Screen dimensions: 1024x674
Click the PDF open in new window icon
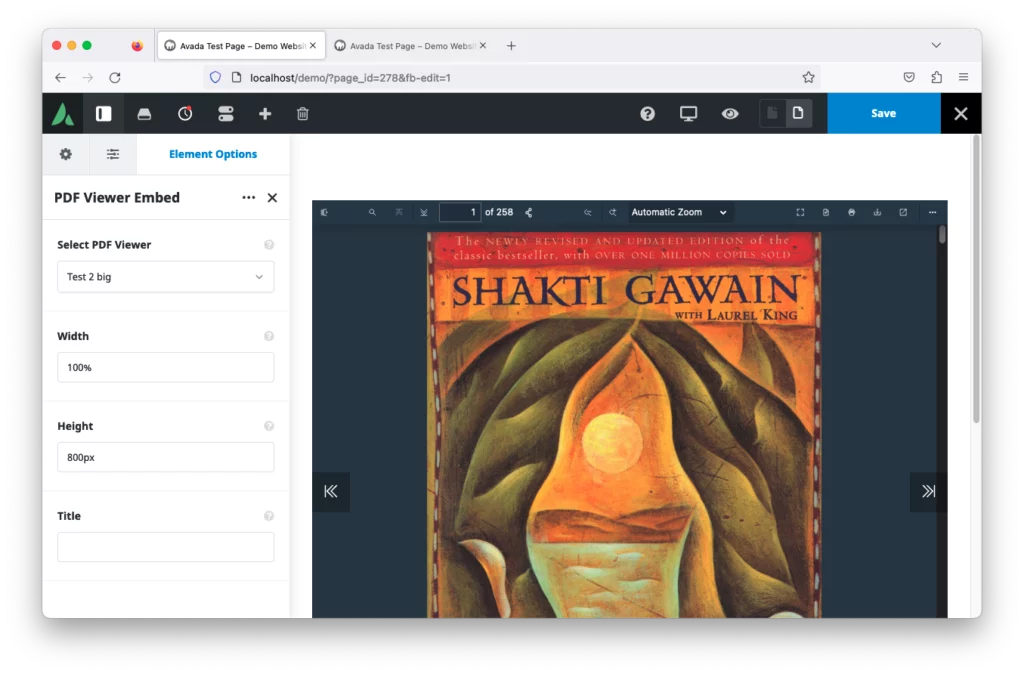(903, 212)
